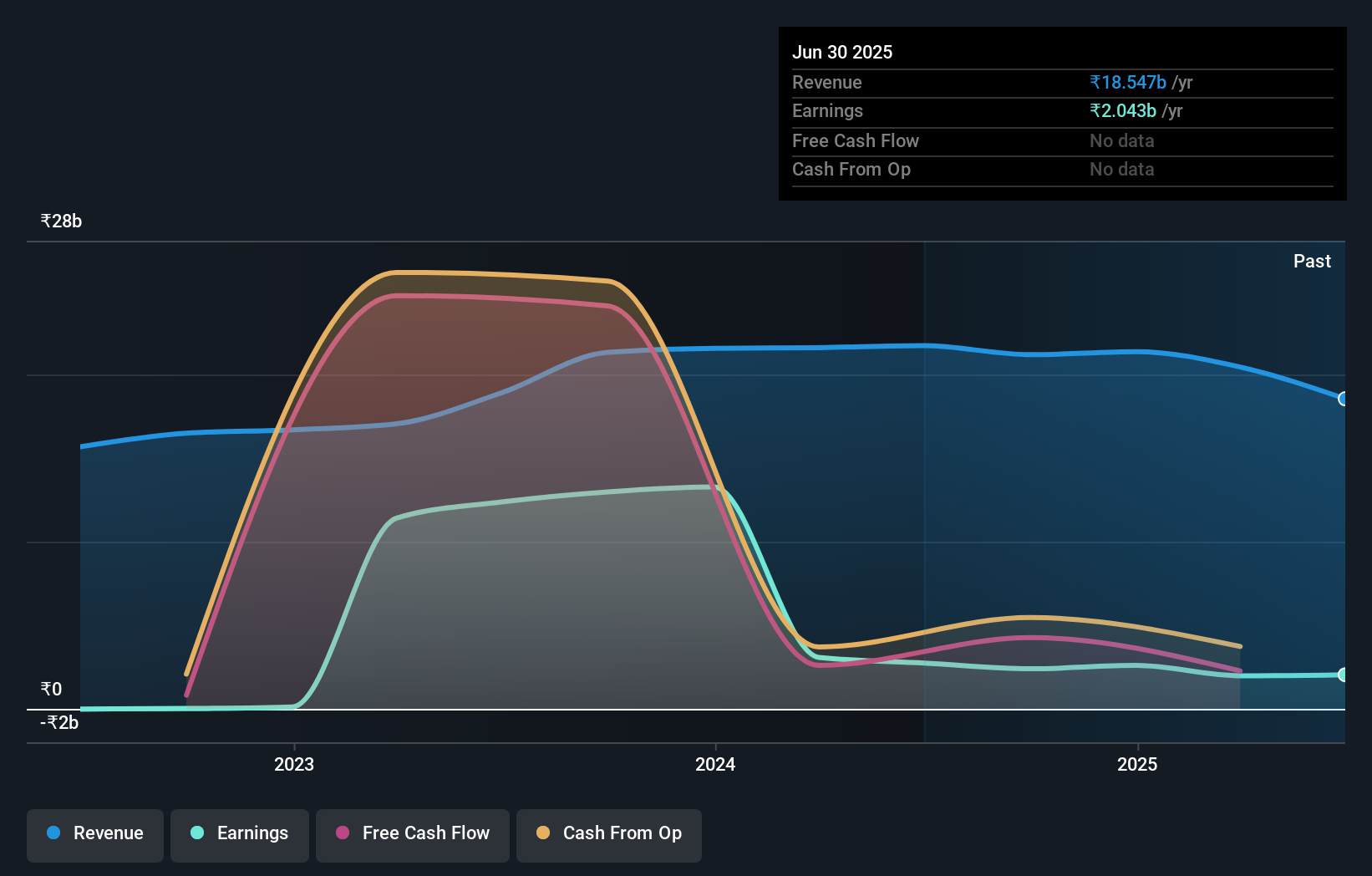The width and height of the screenshot is (1372, 876).
Task: Click the 2025 x-axis label
Action: coord(1137,764)
